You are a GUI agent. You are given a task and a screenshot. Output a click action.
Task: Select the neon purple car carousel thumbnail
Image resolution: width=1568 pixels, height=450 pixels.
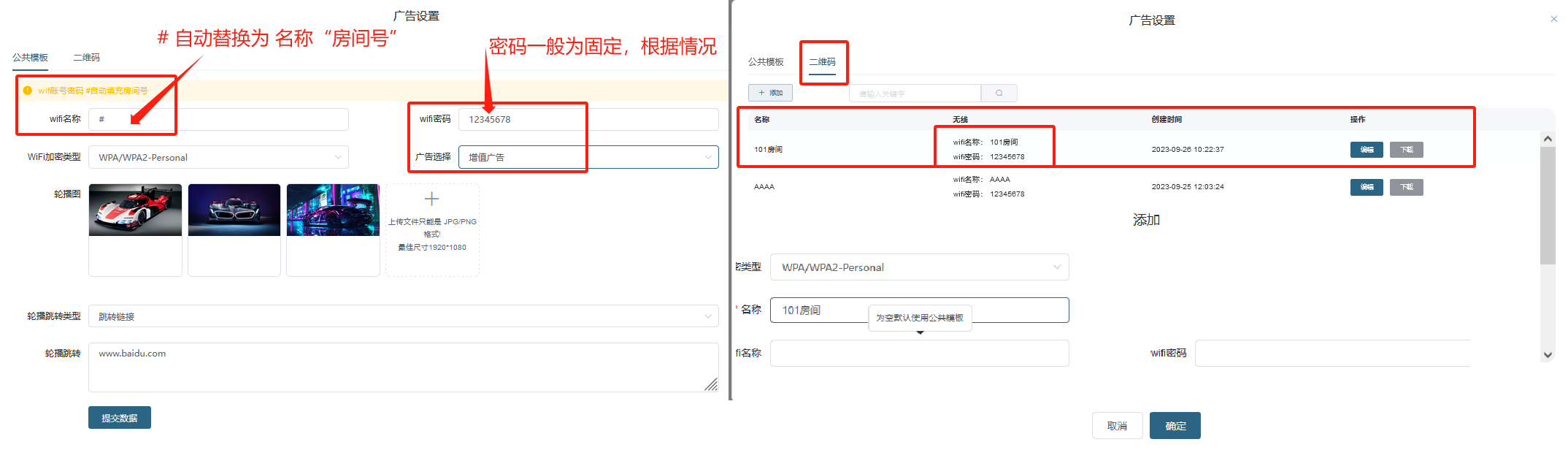(x=333, y=210)
